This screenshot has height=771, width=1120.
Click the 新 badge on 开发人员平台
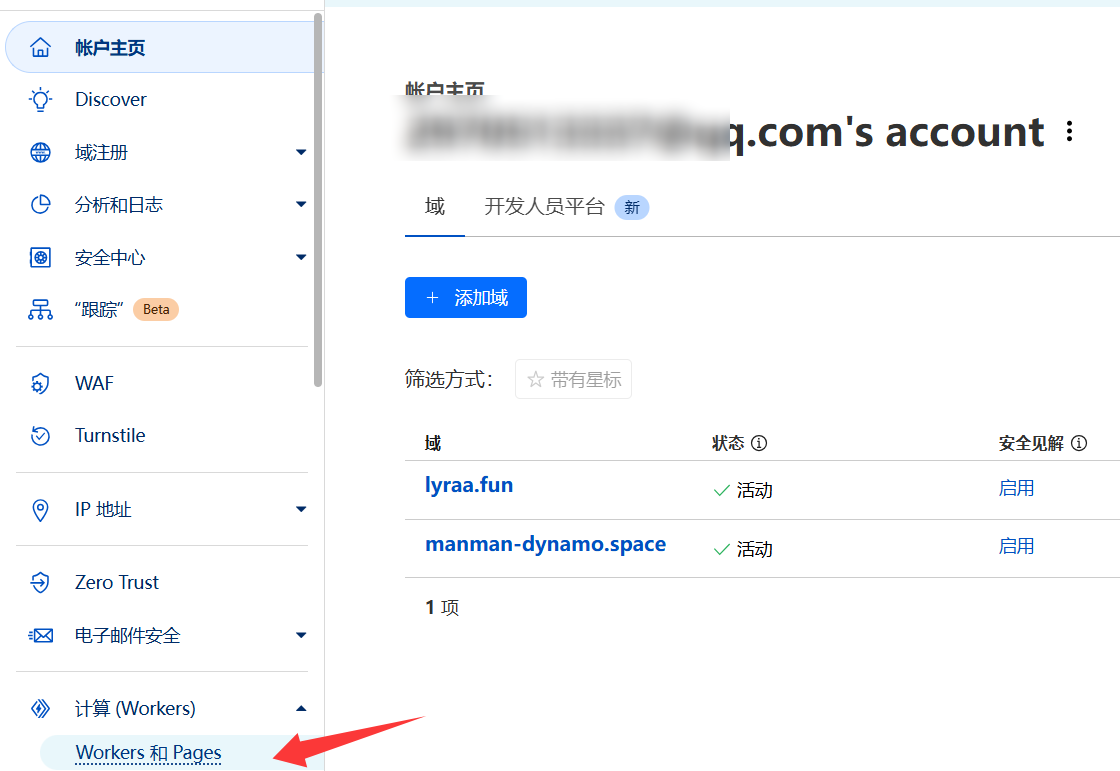632,207
